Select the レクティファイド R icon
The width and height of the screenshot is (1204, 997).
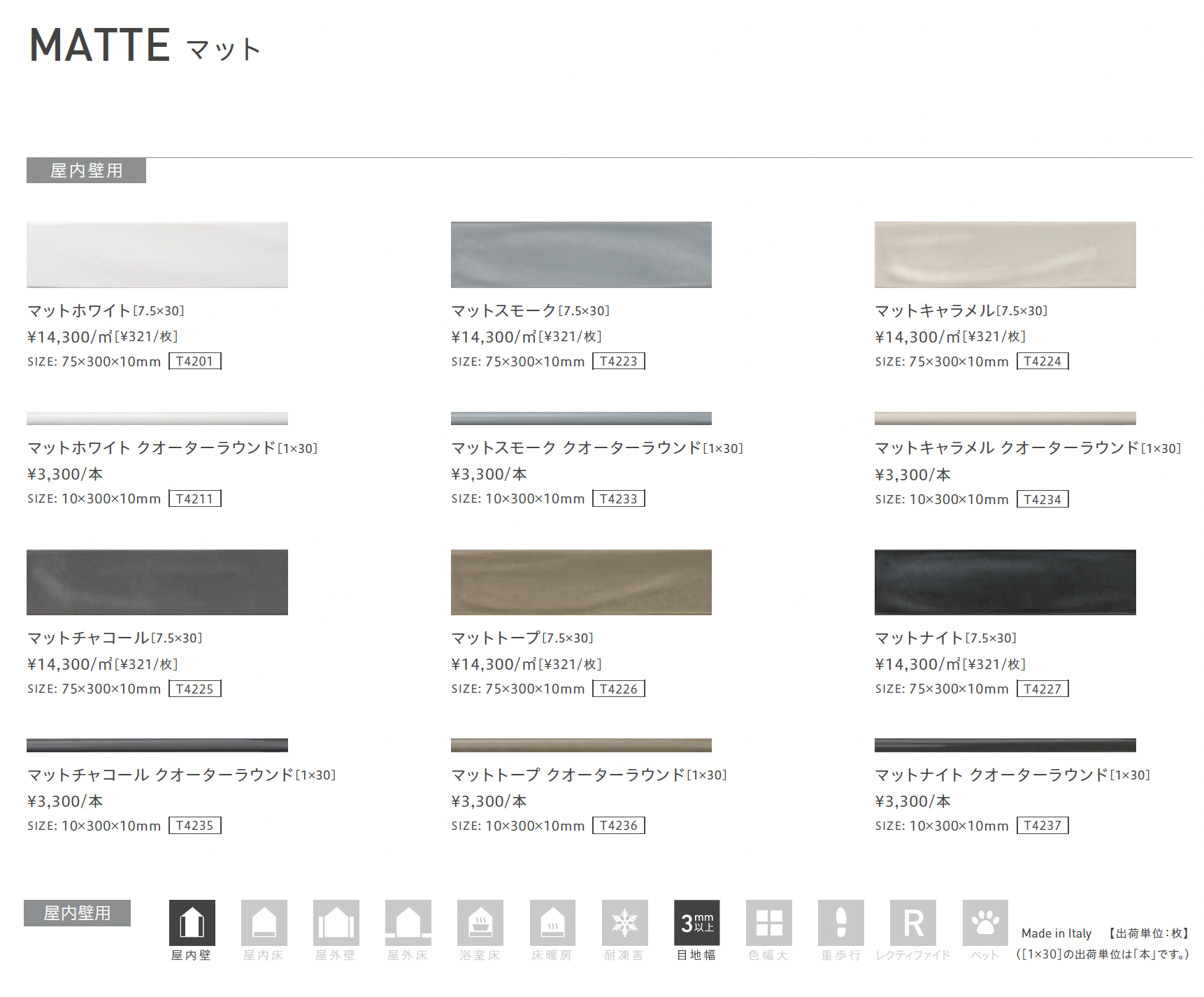pos(912,922)
